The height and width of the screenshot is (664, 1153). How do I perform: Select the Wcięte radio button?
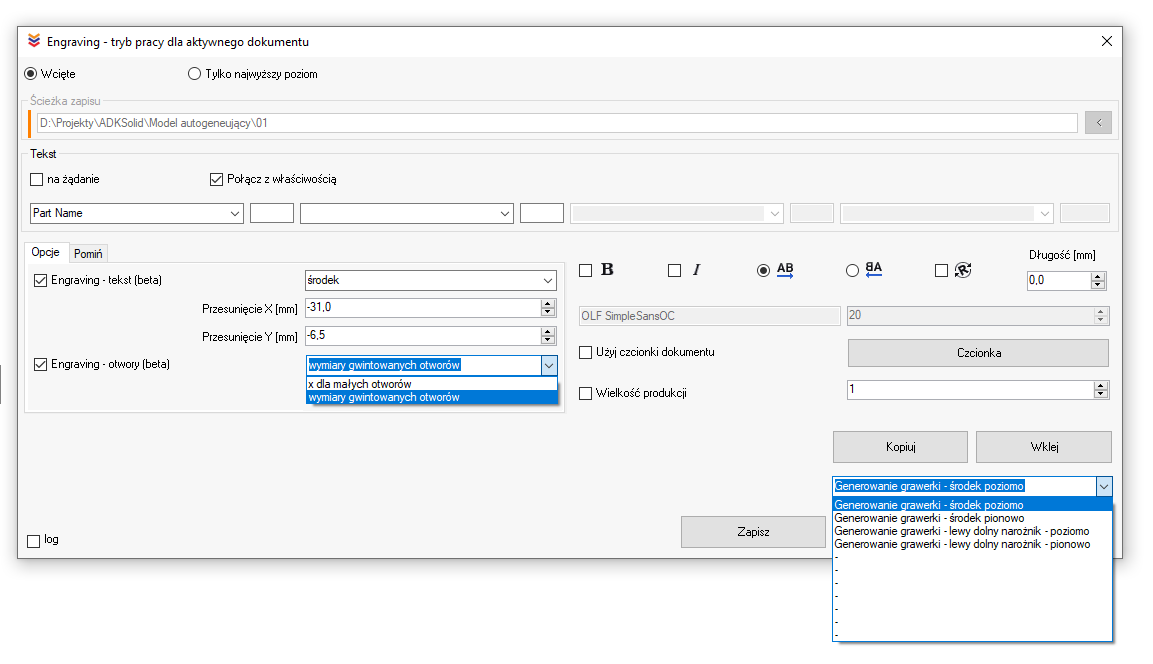[x=31, y=74]
